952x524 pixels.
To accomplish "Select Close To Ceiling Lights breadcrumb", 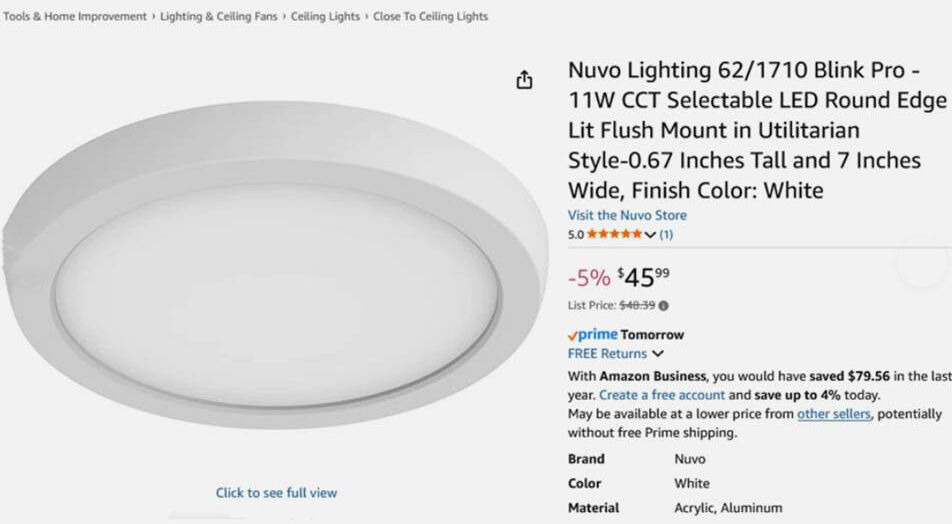I will pos(431,17).
